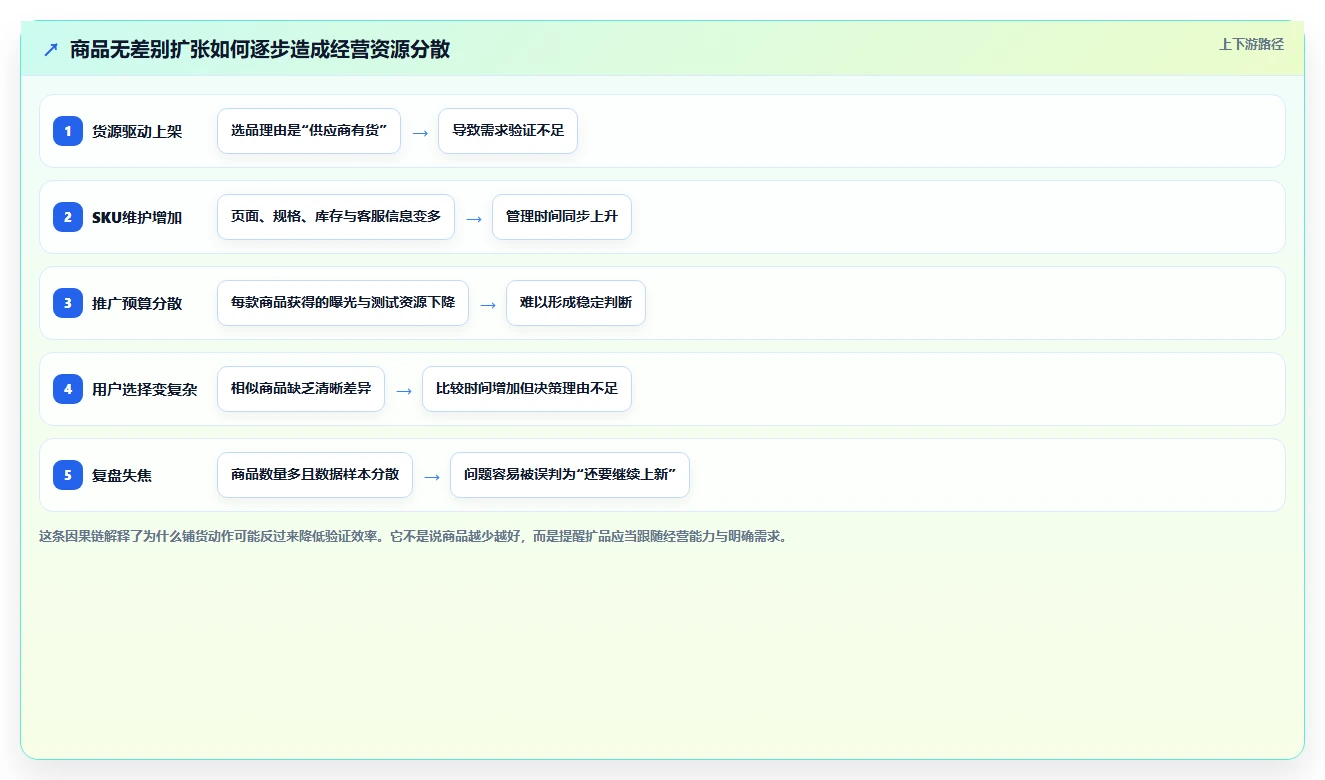
Task: Click the arrow before 管理时间同步上升
Action: (x=474, y=218)
